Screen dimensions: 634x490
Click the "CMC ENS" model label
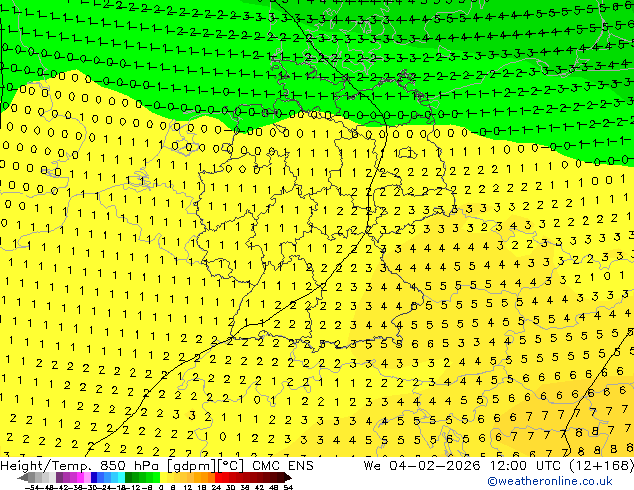(x=283, y=465)
